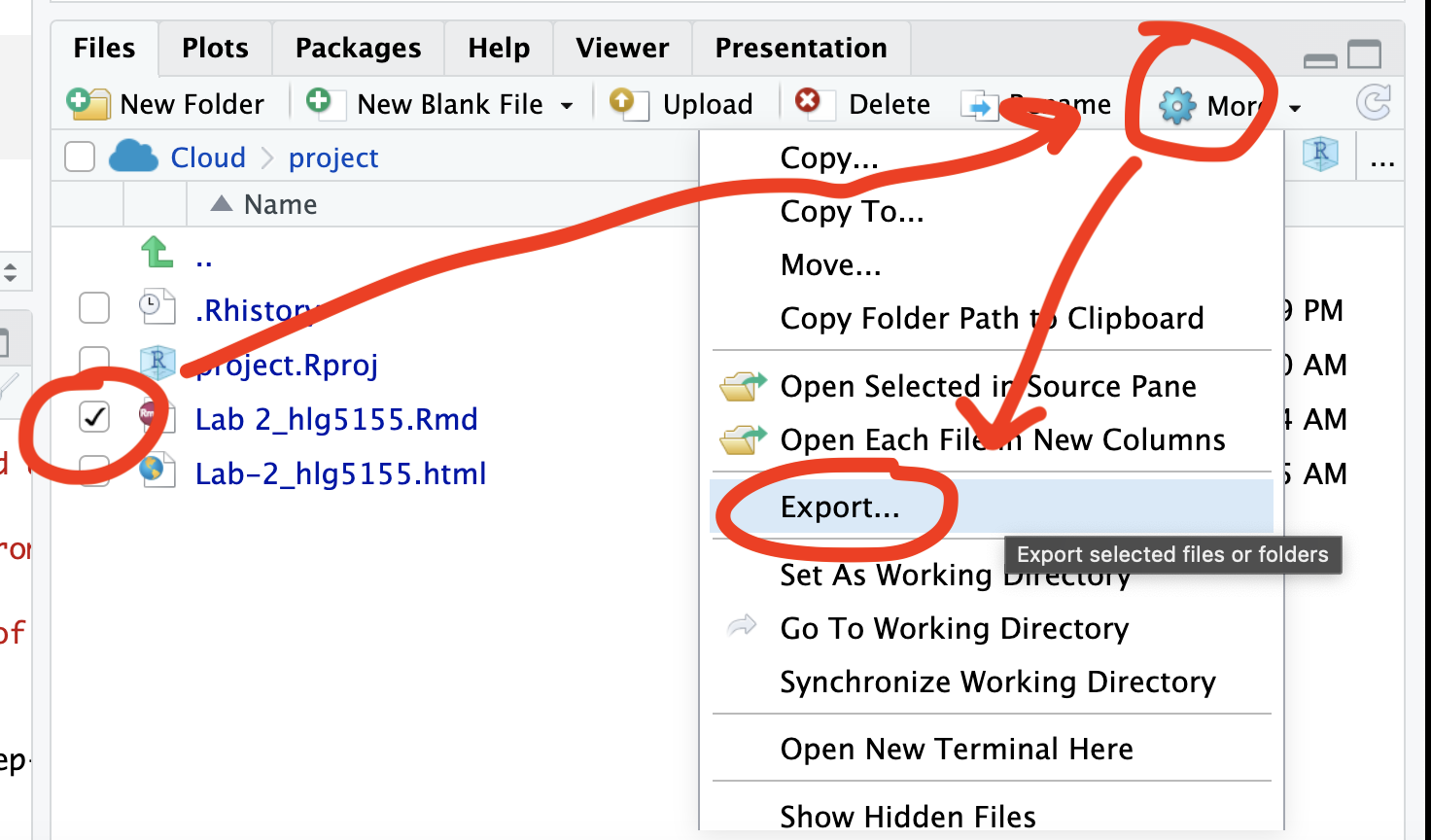
Task: Click the ellipsis browse path button
Action: click(x=1382, y=158)
